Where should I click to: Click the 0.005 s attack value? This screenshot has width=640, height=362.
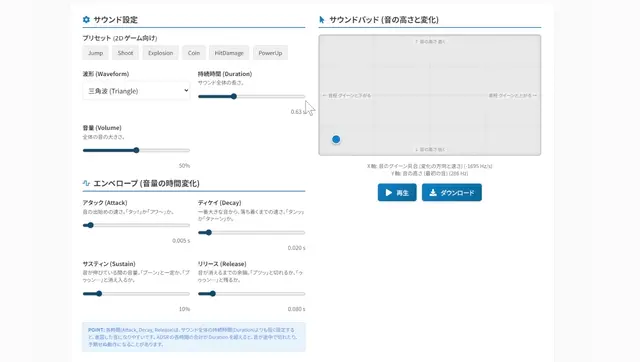181,241
